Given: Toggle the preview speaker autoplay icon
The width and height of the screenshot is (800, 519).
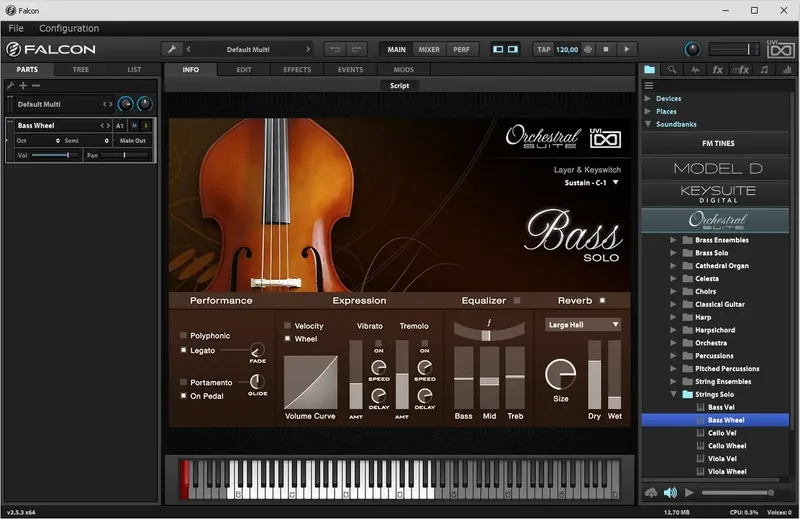Looking at the screenshot, I should click(x=670, y=492).
